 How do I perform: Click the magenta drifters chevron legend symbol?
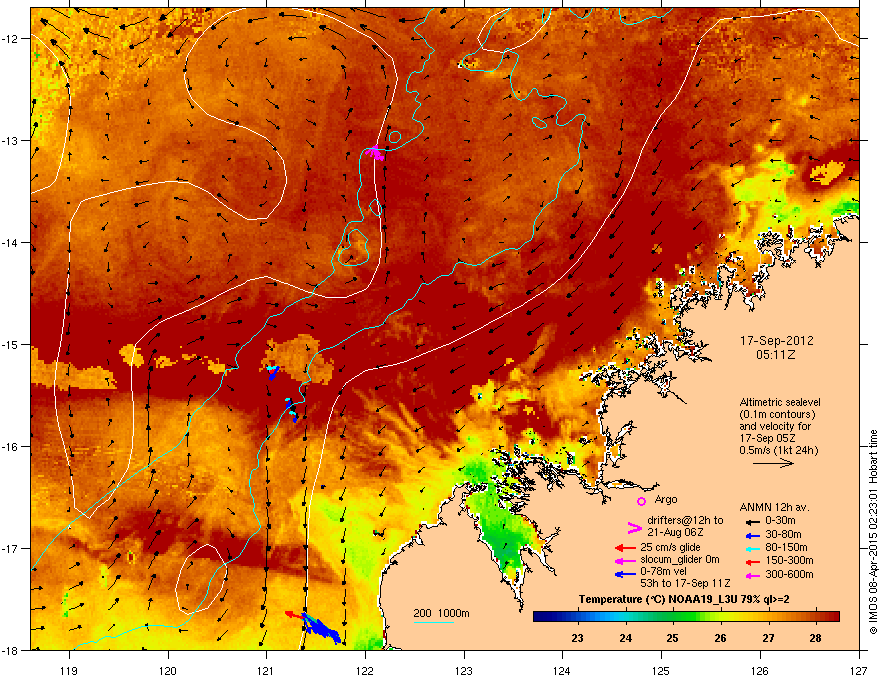634,527
